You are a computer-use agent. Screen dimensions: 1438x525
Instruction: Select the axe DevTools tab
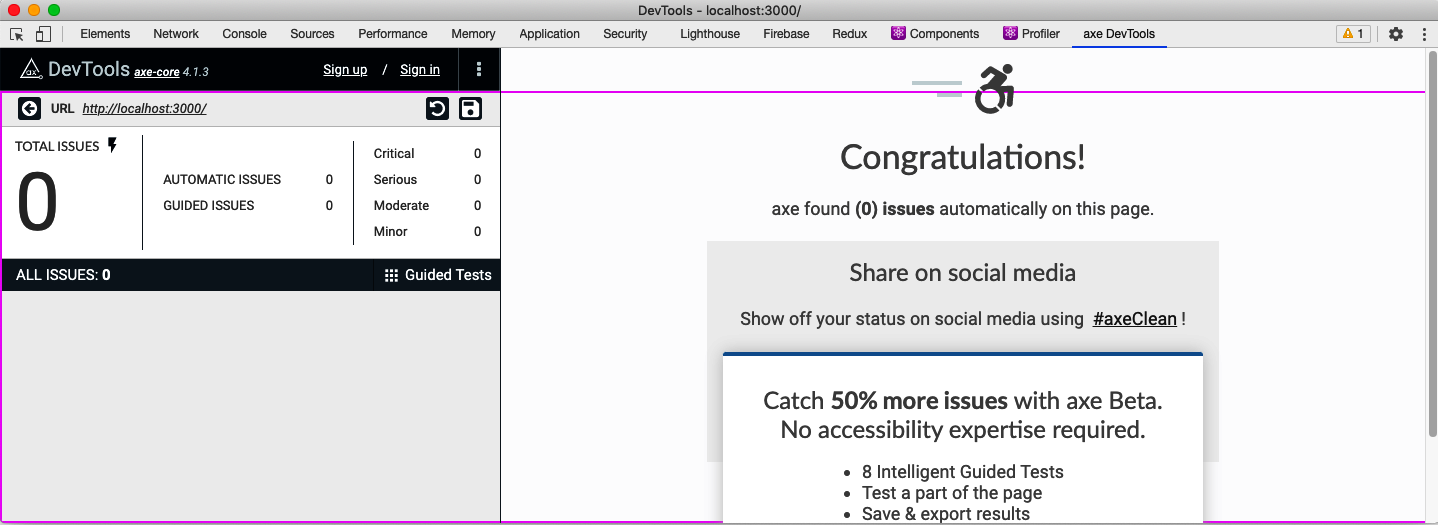point(1119,34)
